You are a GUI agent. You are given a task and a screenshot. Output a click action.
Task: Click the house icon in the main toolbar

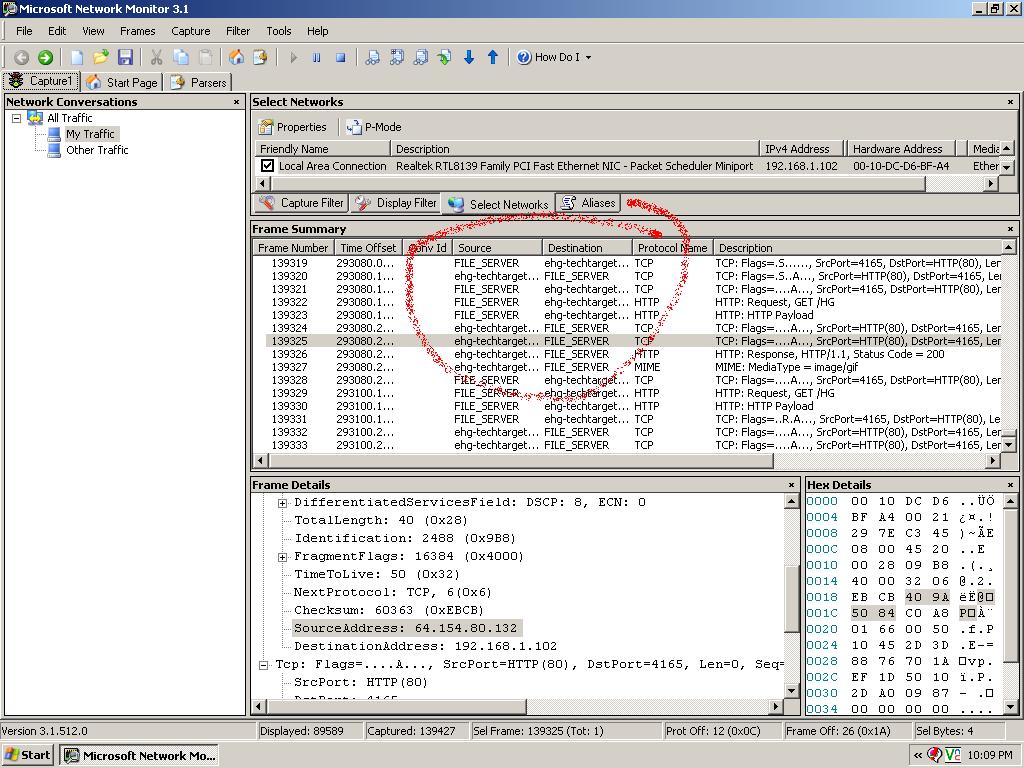pos(236,57)
